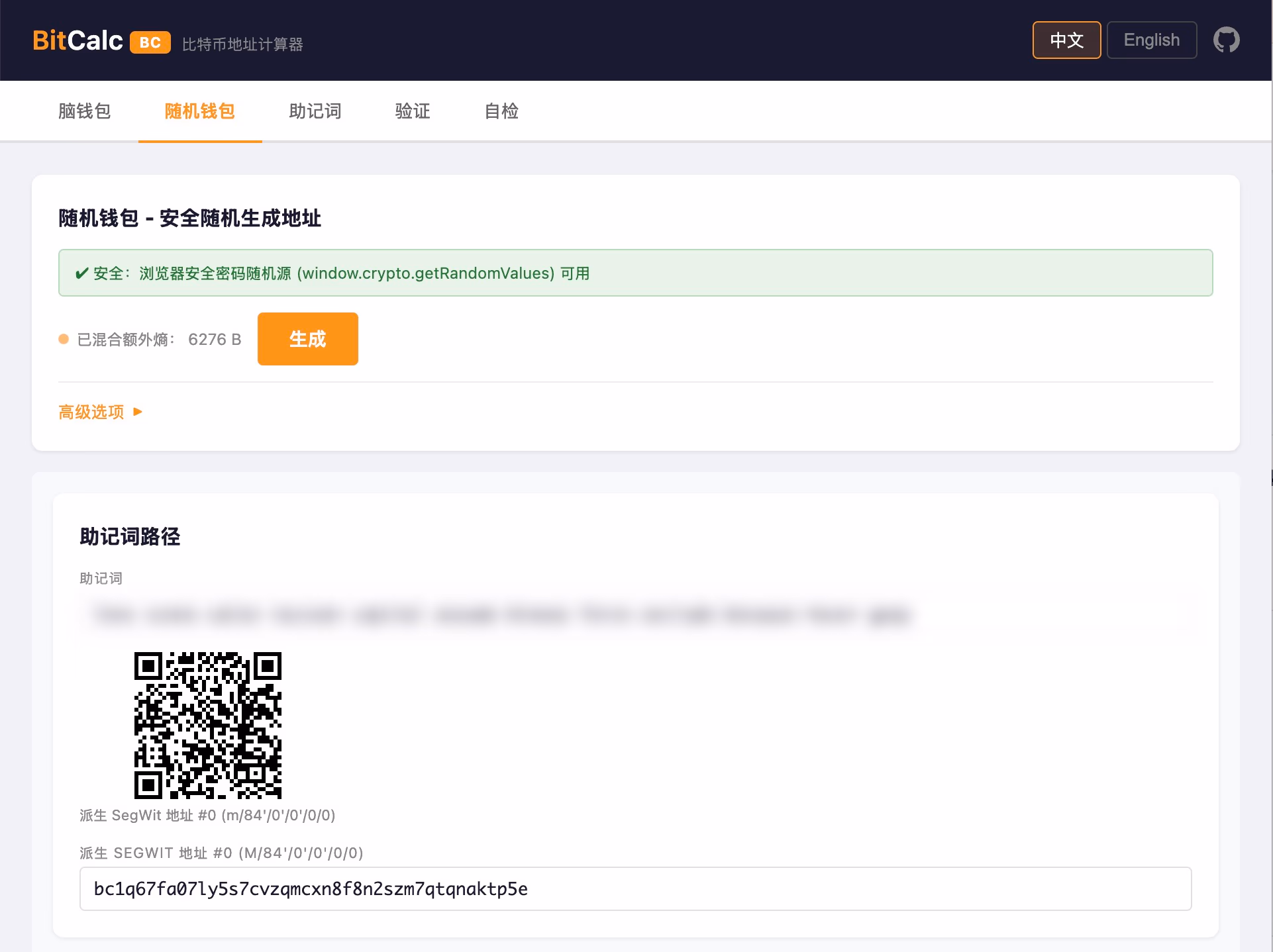Click the green checkmark security icon
Screen dimensions: 1273x952
point(81,273)
